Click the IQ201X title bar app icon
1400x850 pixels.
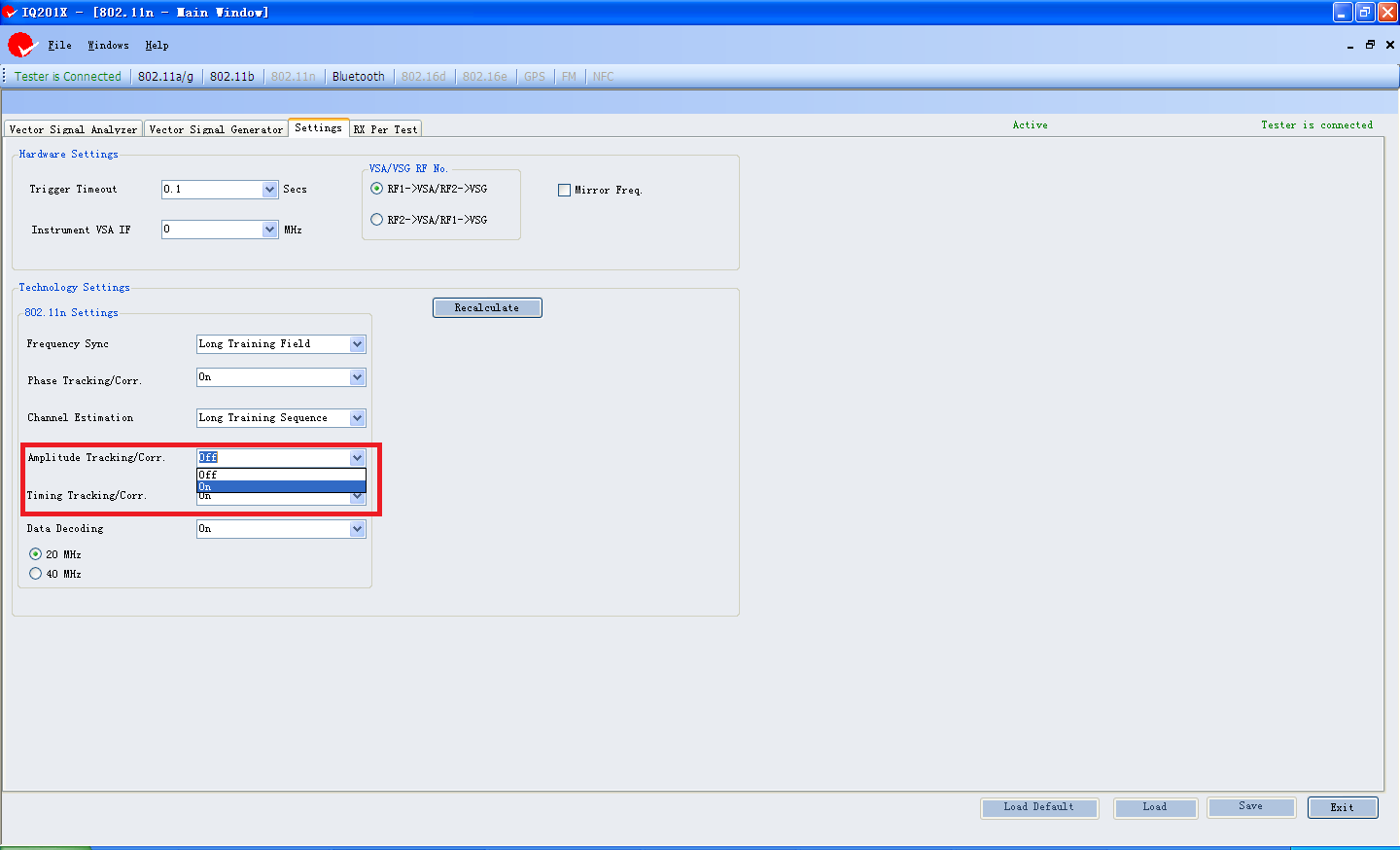pyautogui.click(x=10, y=12)
